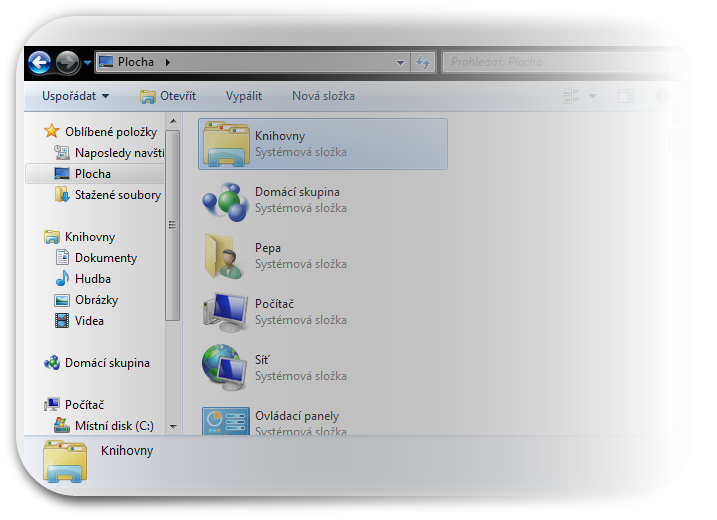Screen dimensions: 717x520
Task: Open Videa library in sidebar
Action: click(x=89, y=321)
